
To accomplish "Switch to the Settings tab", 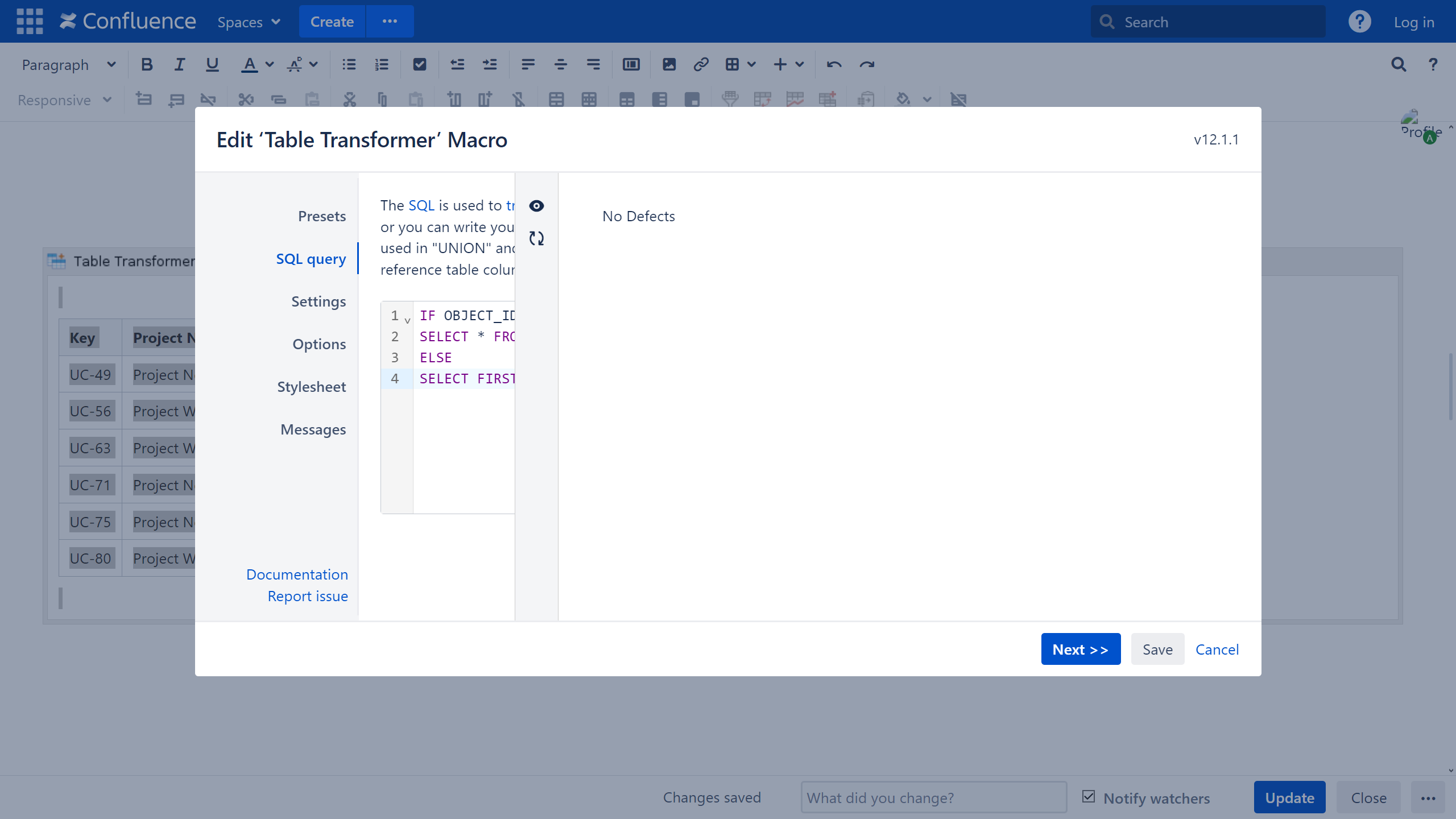I will 318,301.
